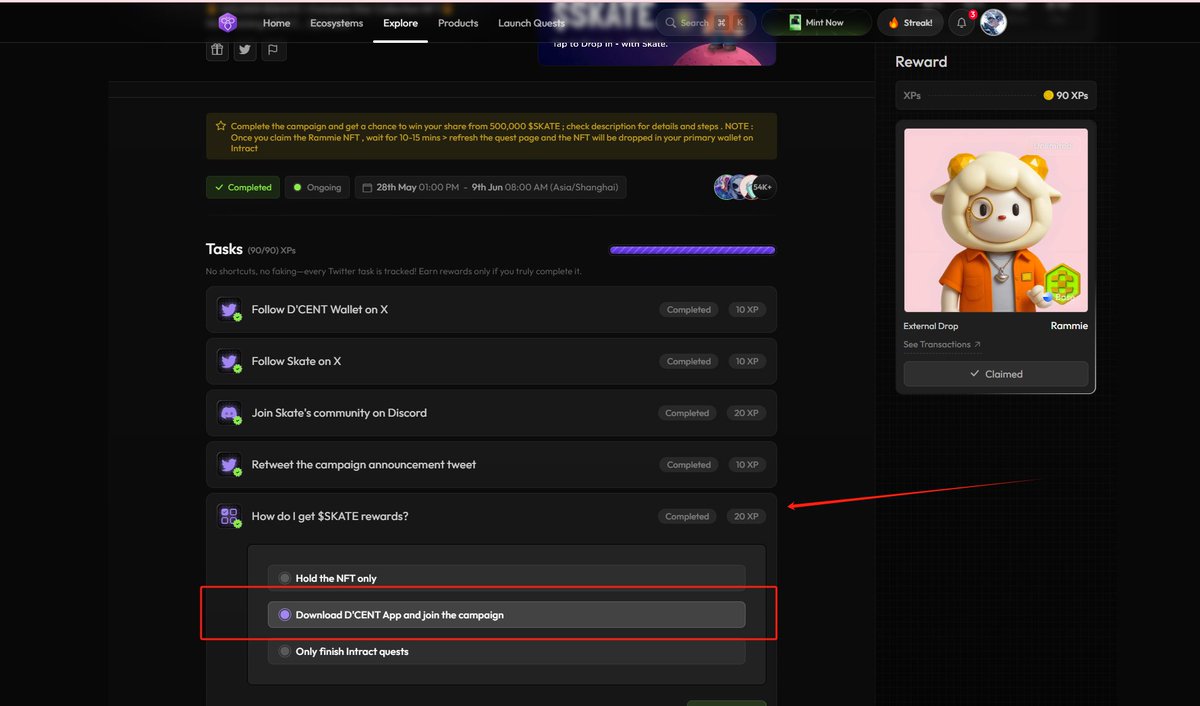
Task: Select 'Download D'CENT App and join the campaign'
Action: click(x=506, y=615)
